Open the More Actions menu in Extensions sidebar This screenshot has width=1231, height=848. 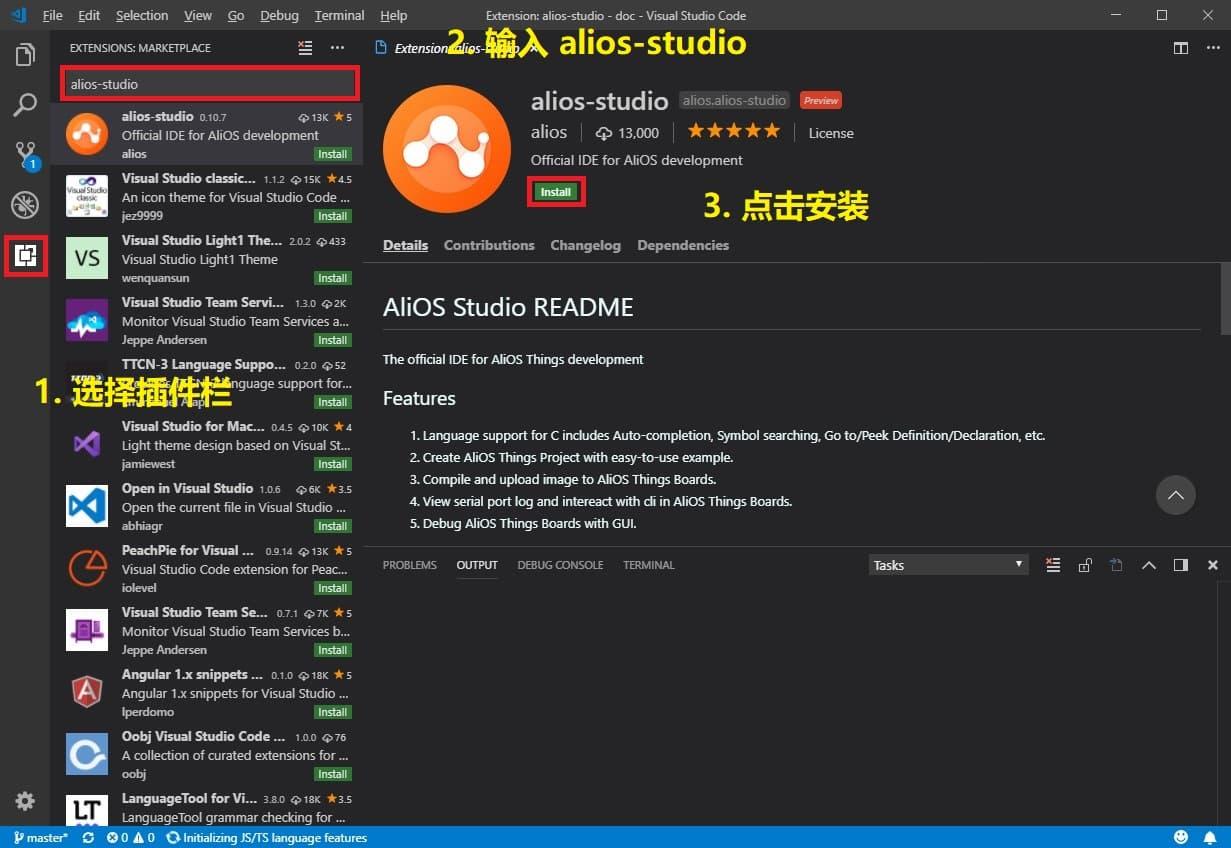click(x=335, y=47)
